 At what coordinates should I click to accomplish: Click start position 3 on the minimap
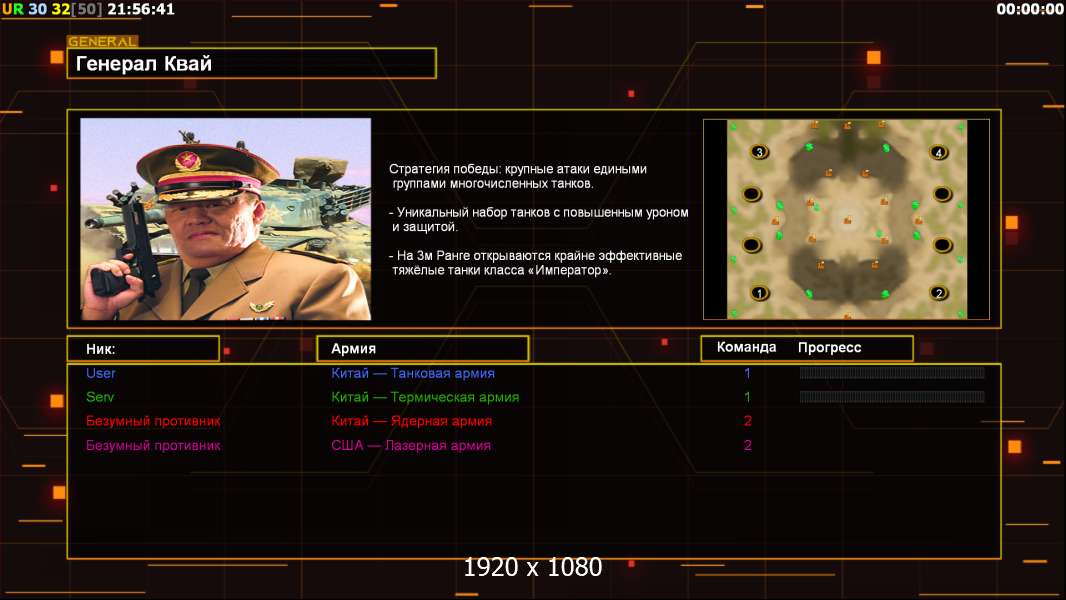(x=759, y=152)
